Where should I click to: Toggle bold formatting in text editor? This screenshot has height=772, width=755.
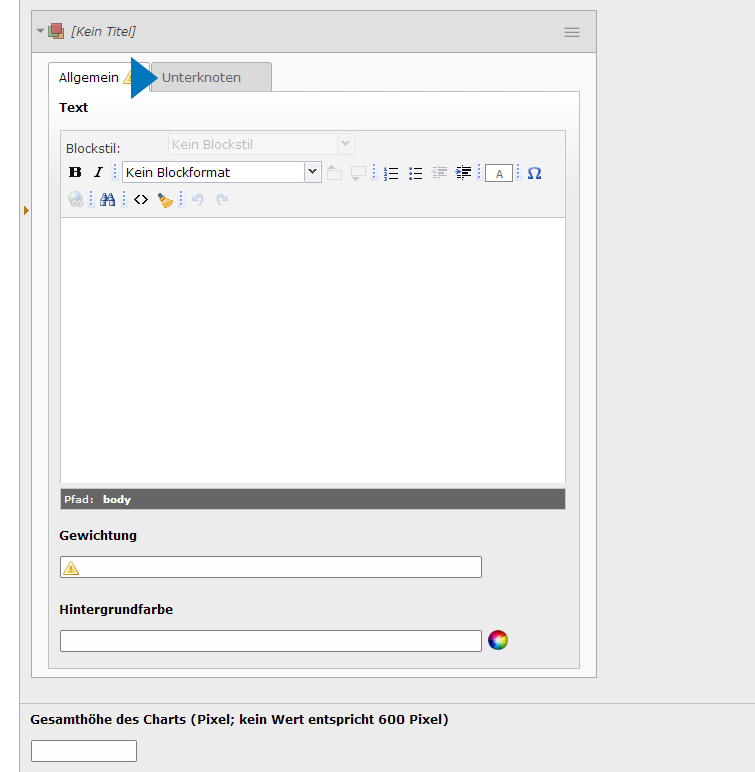[x=75, y=173]
